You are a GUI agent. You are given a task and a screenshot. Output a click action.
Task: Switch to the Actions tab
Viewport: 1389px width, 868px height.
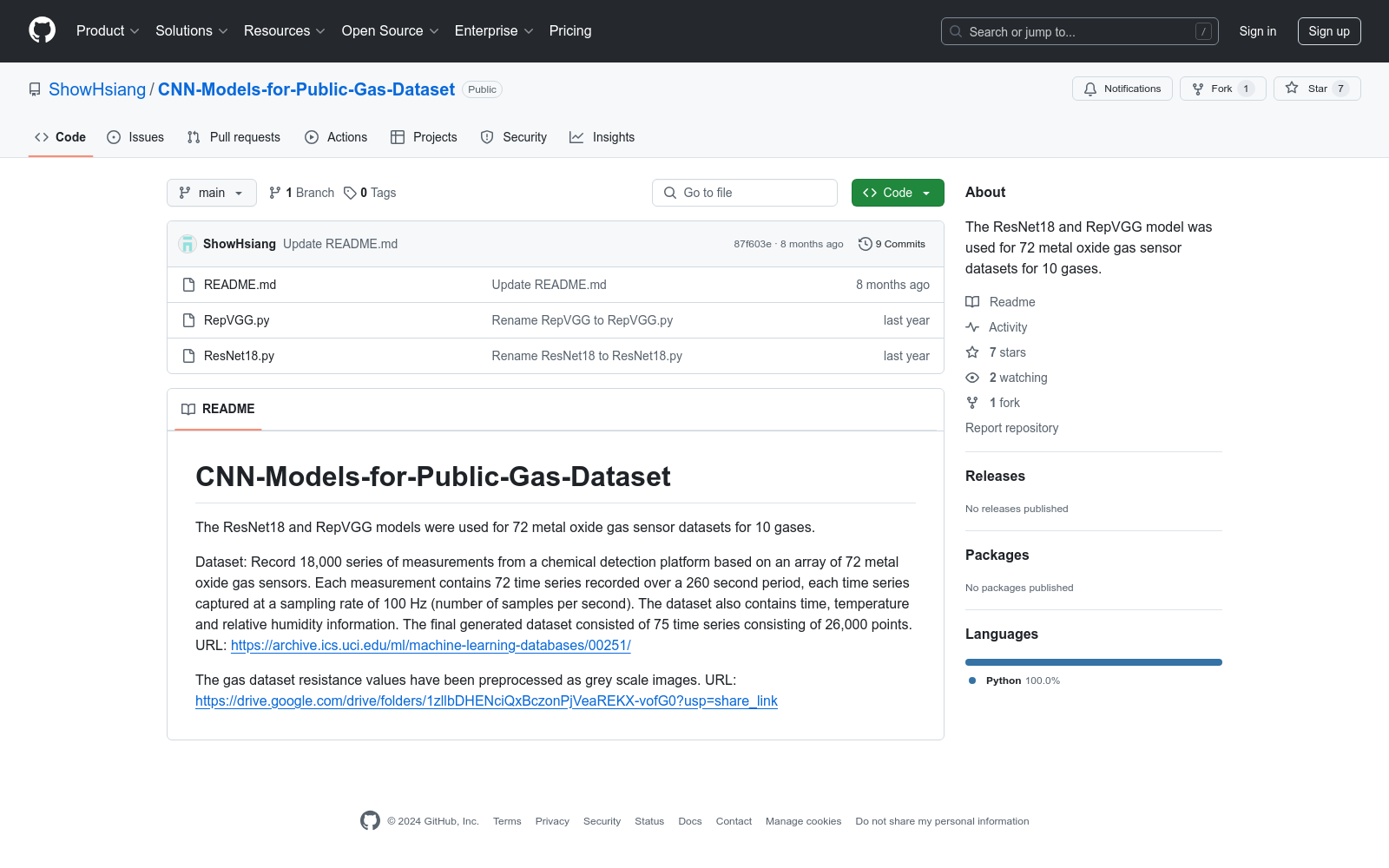pyautogui.click(x=336, y=137)
